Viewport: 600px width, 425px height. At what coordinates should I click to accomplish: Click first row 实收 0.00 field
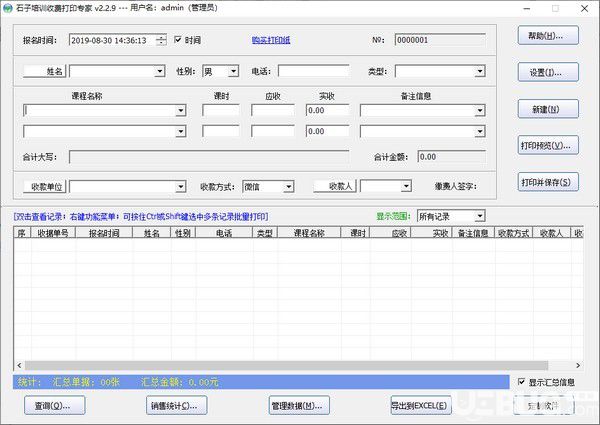point(328,111)
